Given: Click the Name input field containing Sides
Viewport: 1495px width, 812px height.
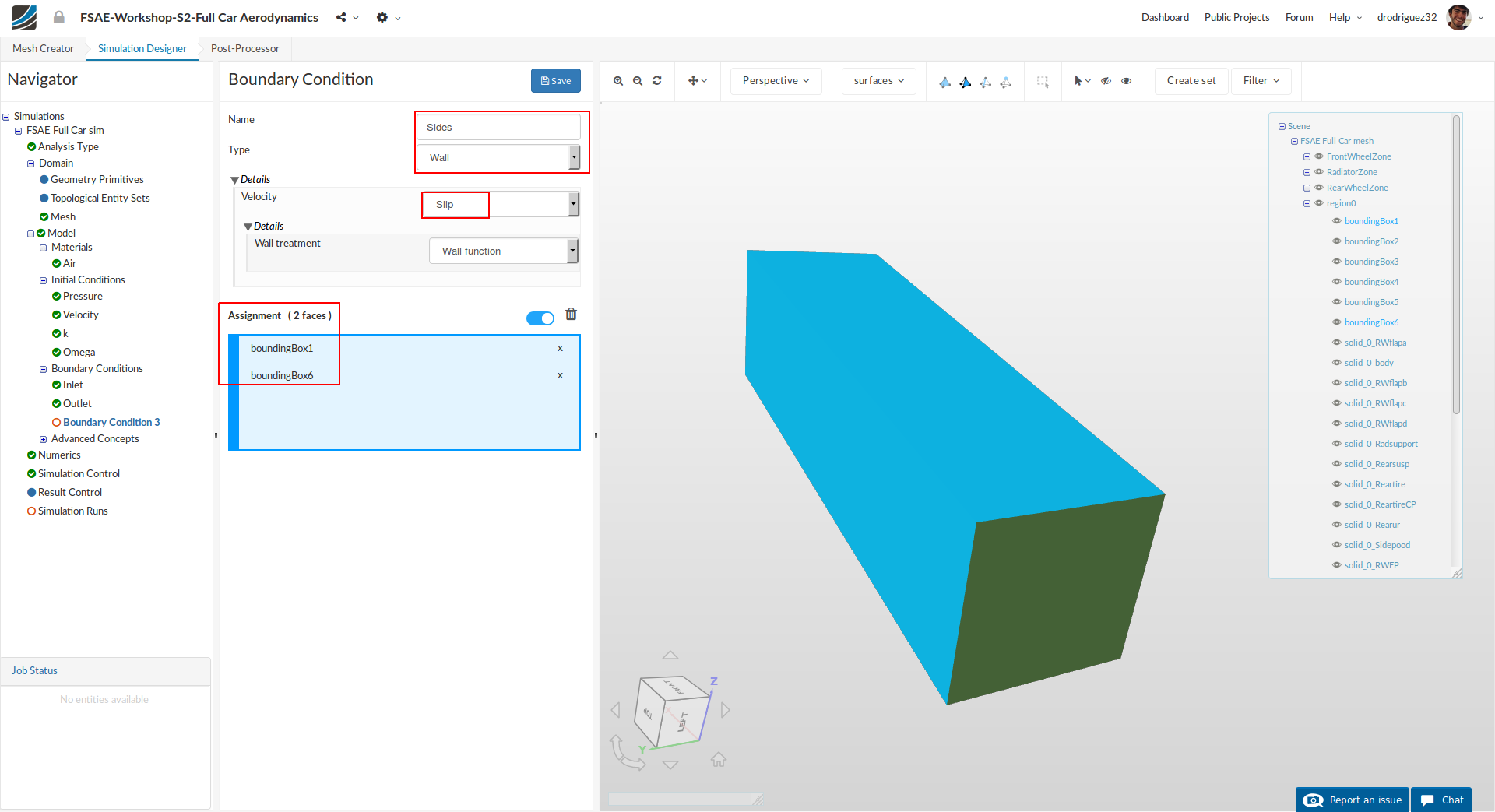Looking at the screenshot, I should pyautogui.click(x=498, y=127).
